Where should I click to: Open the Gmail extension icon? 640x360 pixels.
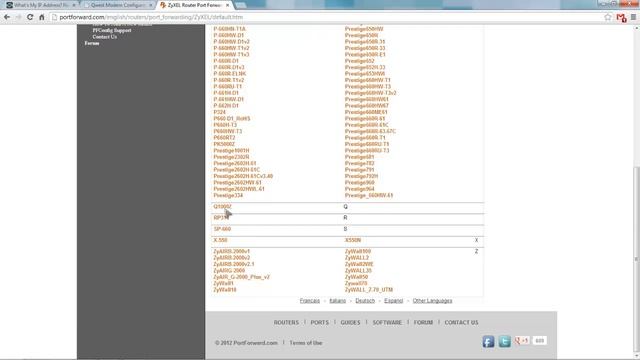621,18
